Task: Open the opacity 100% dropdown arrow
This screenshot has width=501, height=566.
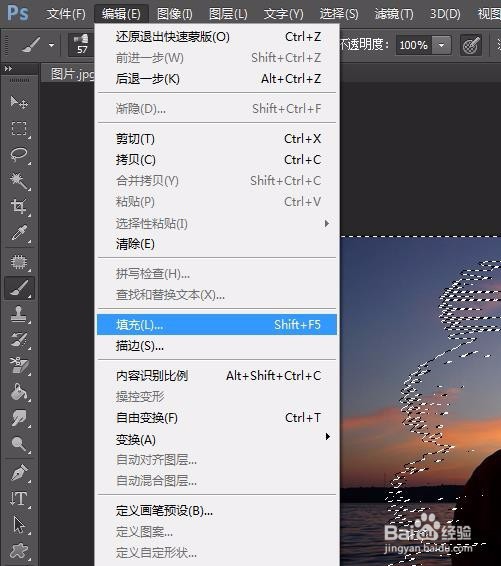Action: coord(441,45)
